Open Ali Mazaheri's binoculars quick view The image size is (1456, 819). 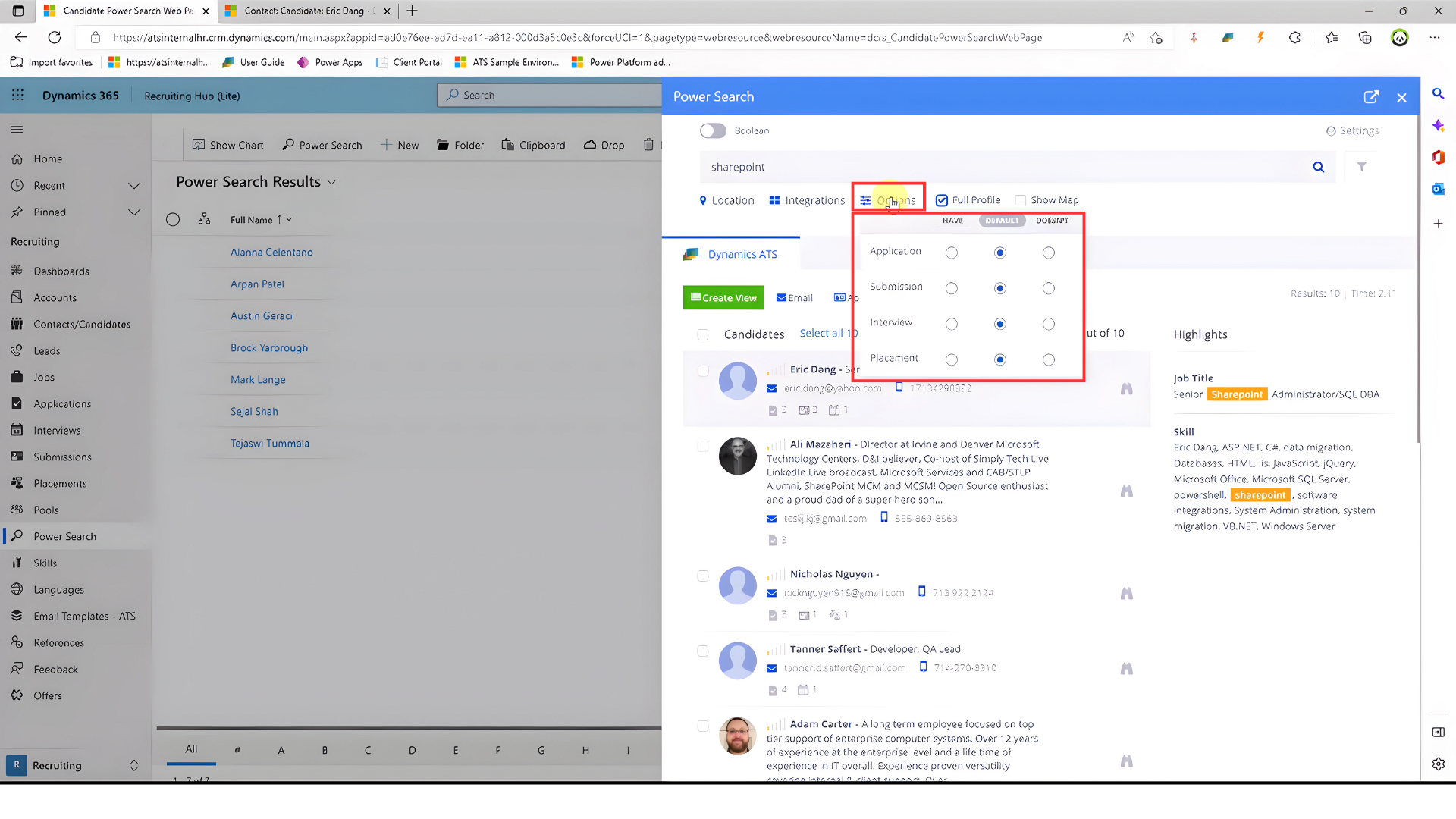[1127, 491]
